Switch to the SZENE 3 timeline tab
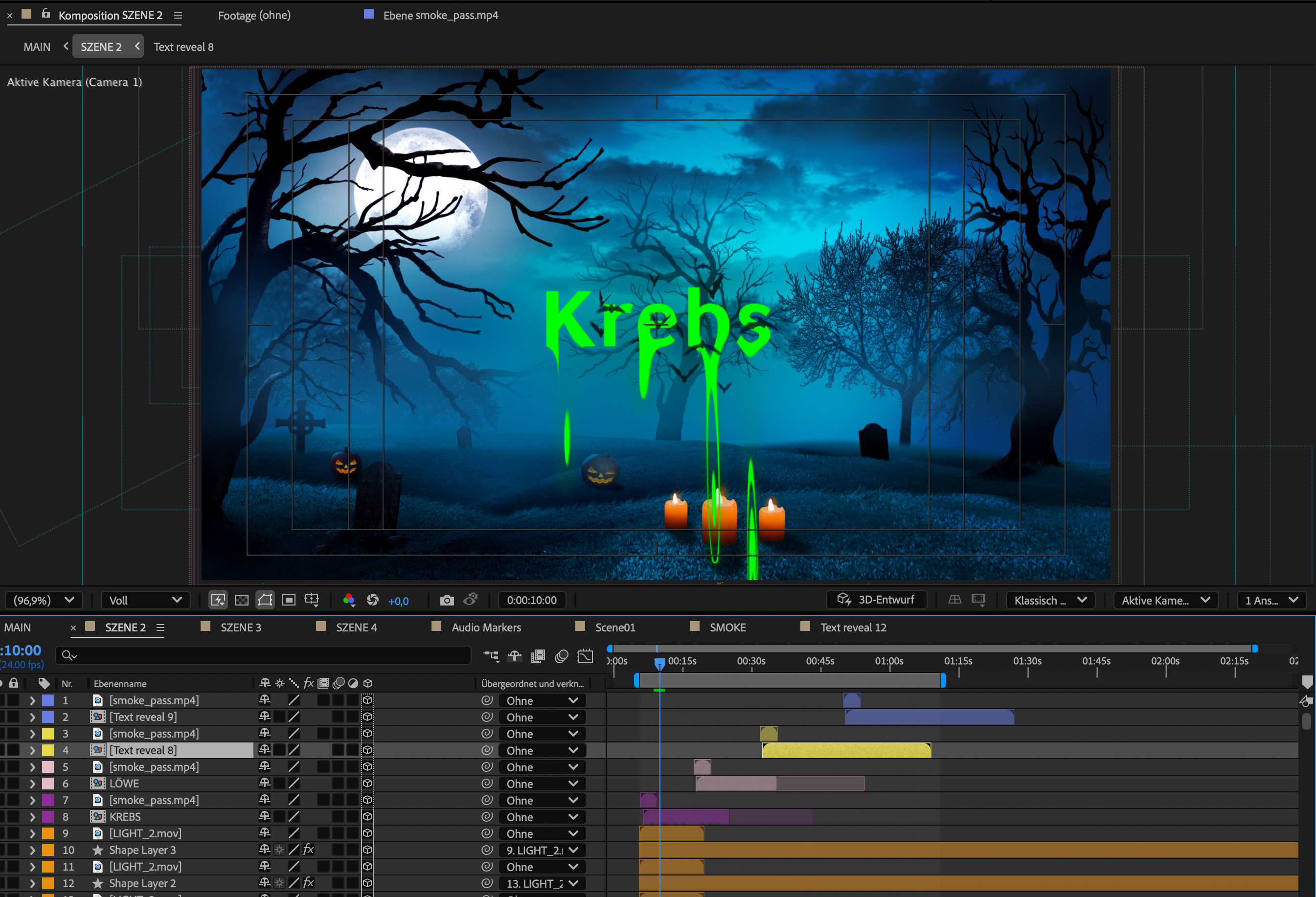 [x=241, y=628]
